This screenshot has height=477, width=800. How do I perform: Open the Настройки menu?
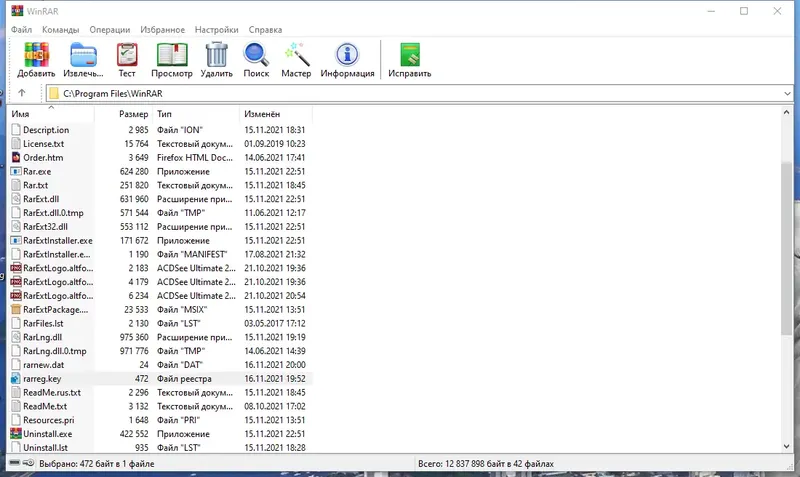click(x=216, y=30)
